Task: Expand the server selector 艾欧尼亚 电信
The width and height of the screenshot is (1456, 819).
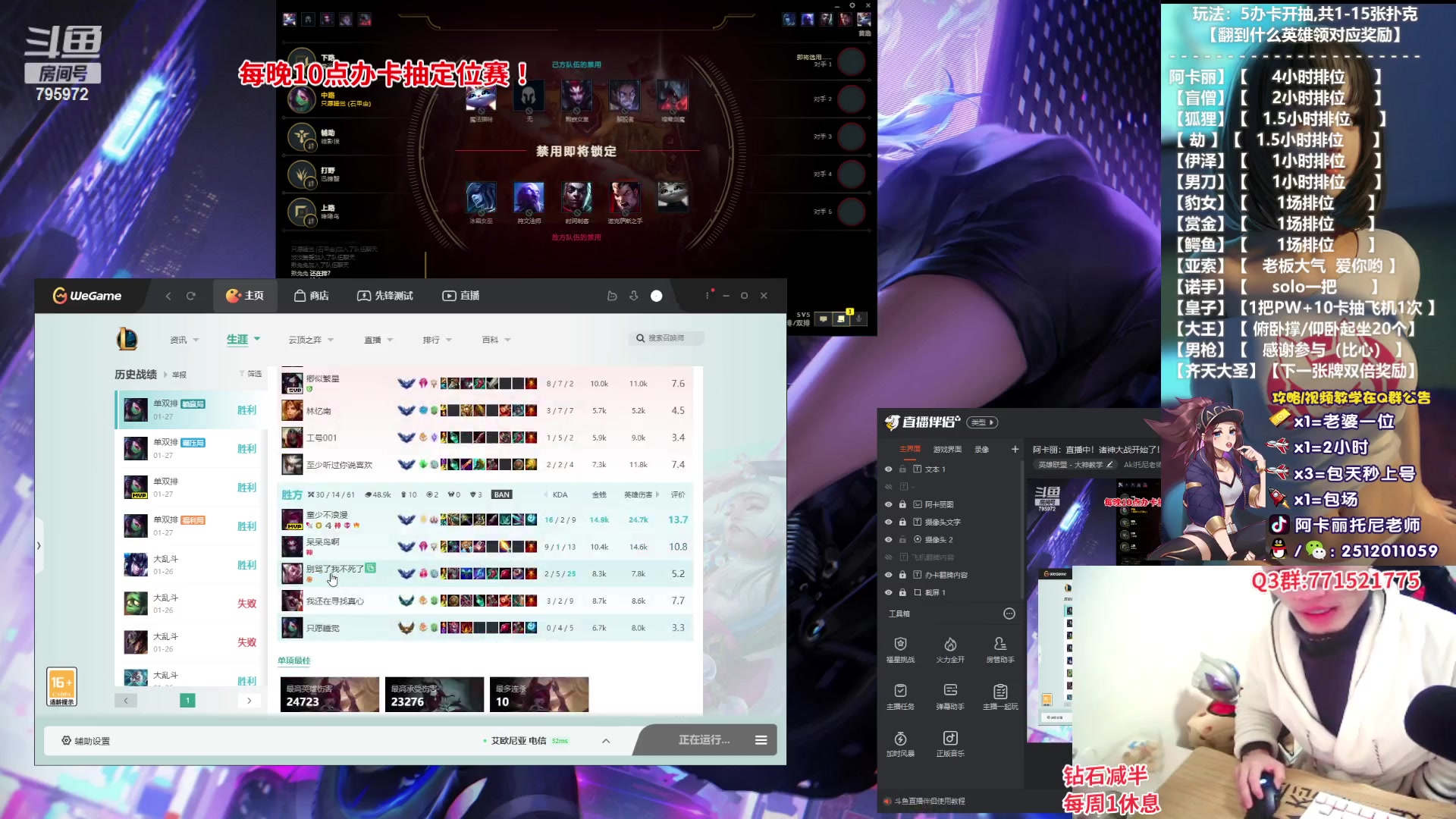Action: coord(605,741)
